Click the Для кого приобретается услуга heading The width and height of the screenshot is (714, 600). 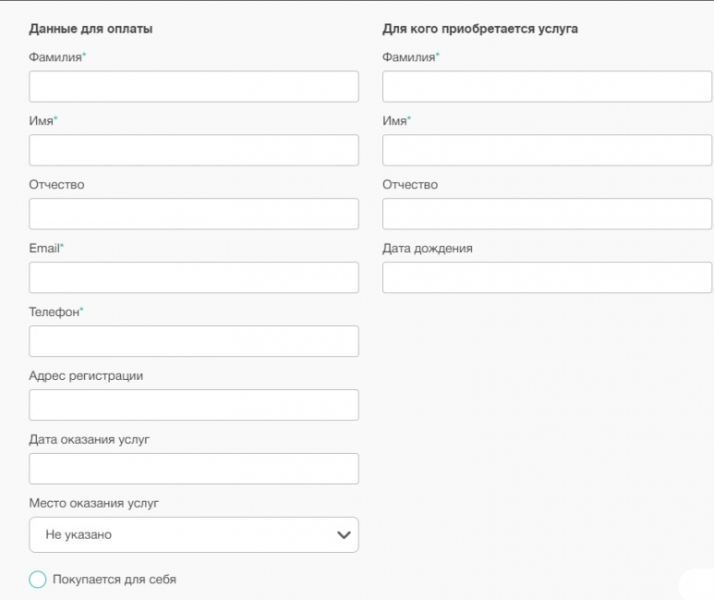coord(480,29)
